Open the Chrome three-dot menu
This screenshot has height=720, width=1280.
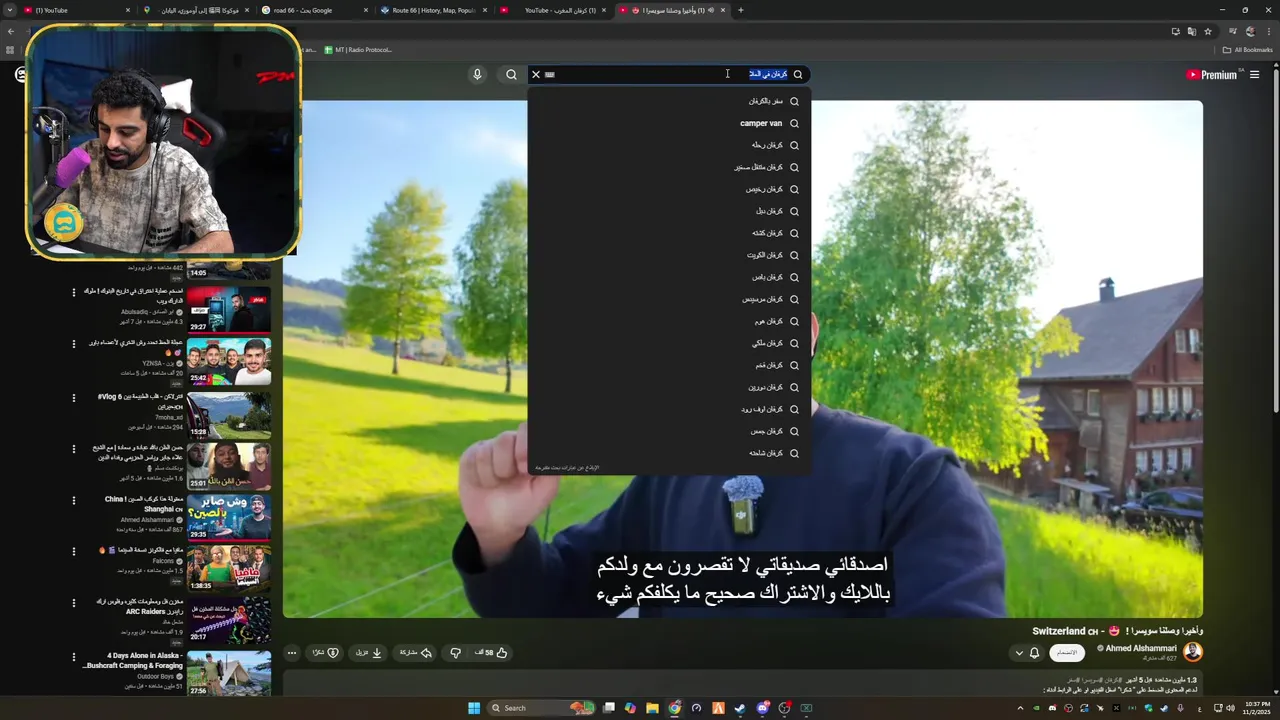point(1268,31)
